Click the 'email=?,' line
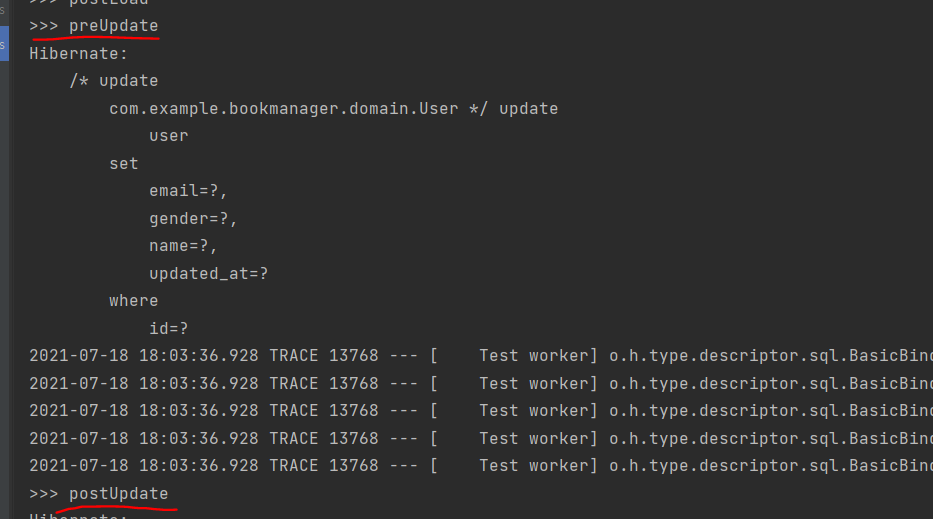Image resolution: width=933 pixels, height=519 pixels. coord(188,191)
